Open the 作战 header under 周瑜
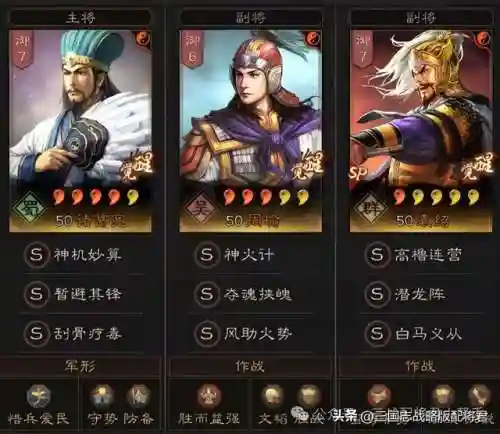500x434 pixels. 250,367
